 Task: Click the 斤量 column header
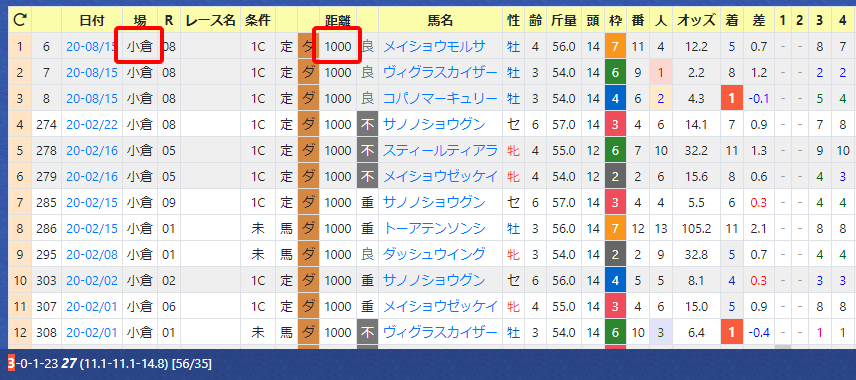(563, 21)
